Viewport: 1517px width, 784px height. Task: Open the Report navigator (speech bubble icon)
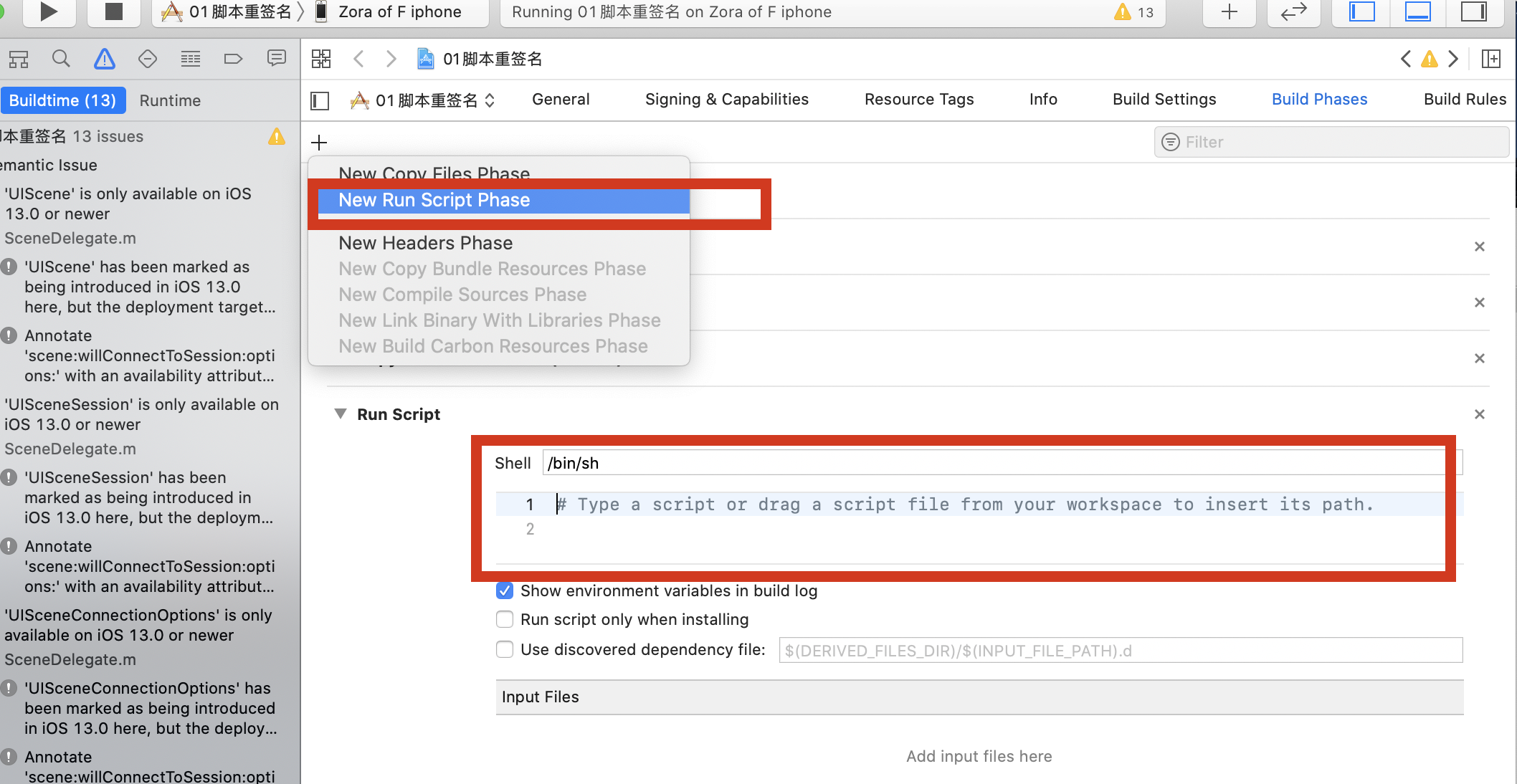point(276,59)
